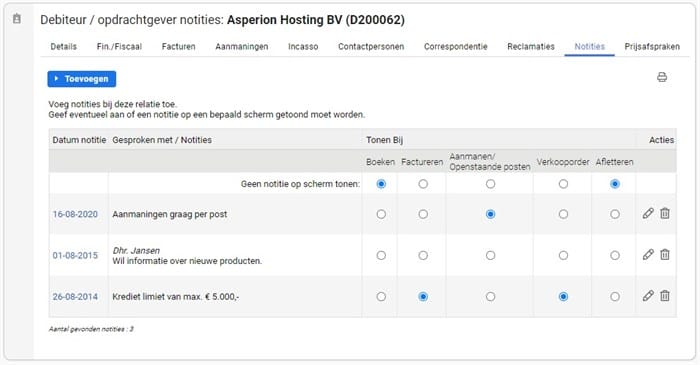The width and height of the screenshot is (700, 365).
Task: Switch to the Fin./Fiscaal tab
Action: pyautogui.click(x=119, y=46)
